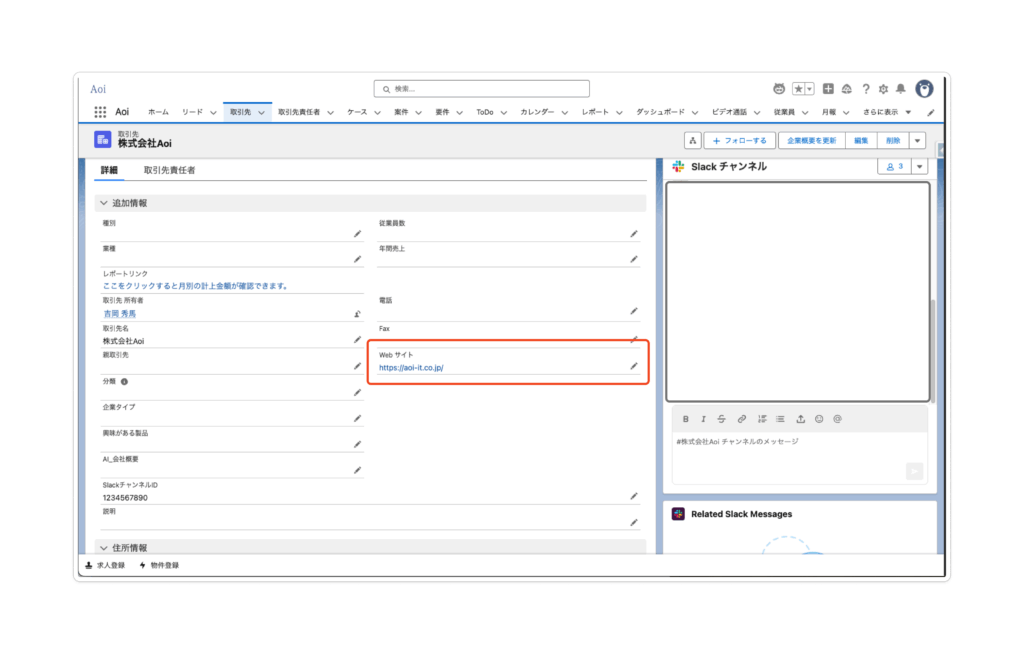
Task: Toggle bold formatting in Slack composer
Action: pos(685,419)
